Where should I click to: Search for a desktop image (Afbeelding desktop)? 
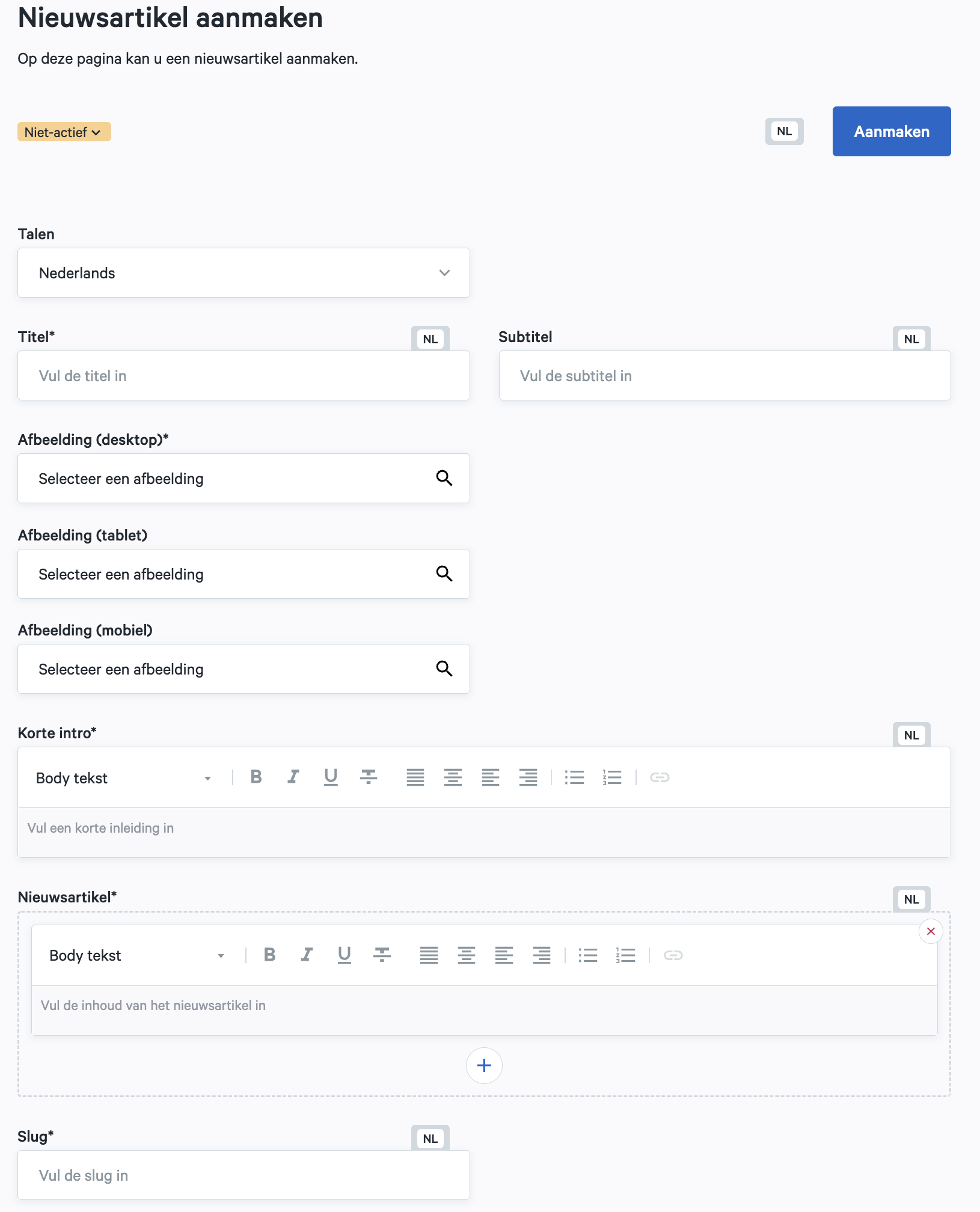coord(444,478)
